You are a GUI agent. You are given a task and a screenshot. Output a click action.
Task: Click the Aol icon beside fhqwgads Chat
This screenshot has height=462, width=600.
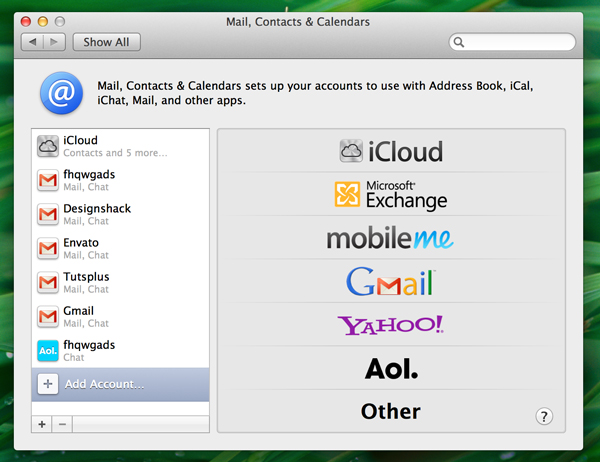pyautogui.click(x=47, y=351)
